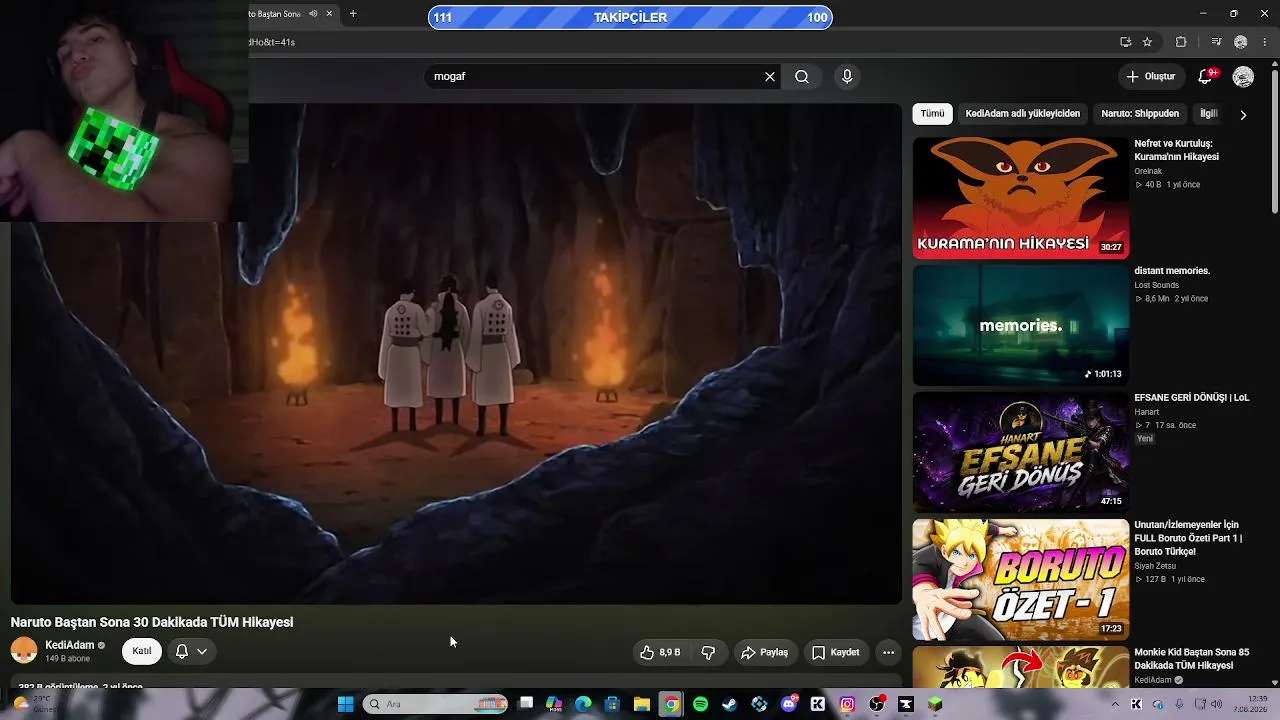The image size is (1280, 720).
Task: Open Discord from the taskbar
Action: 789,704
